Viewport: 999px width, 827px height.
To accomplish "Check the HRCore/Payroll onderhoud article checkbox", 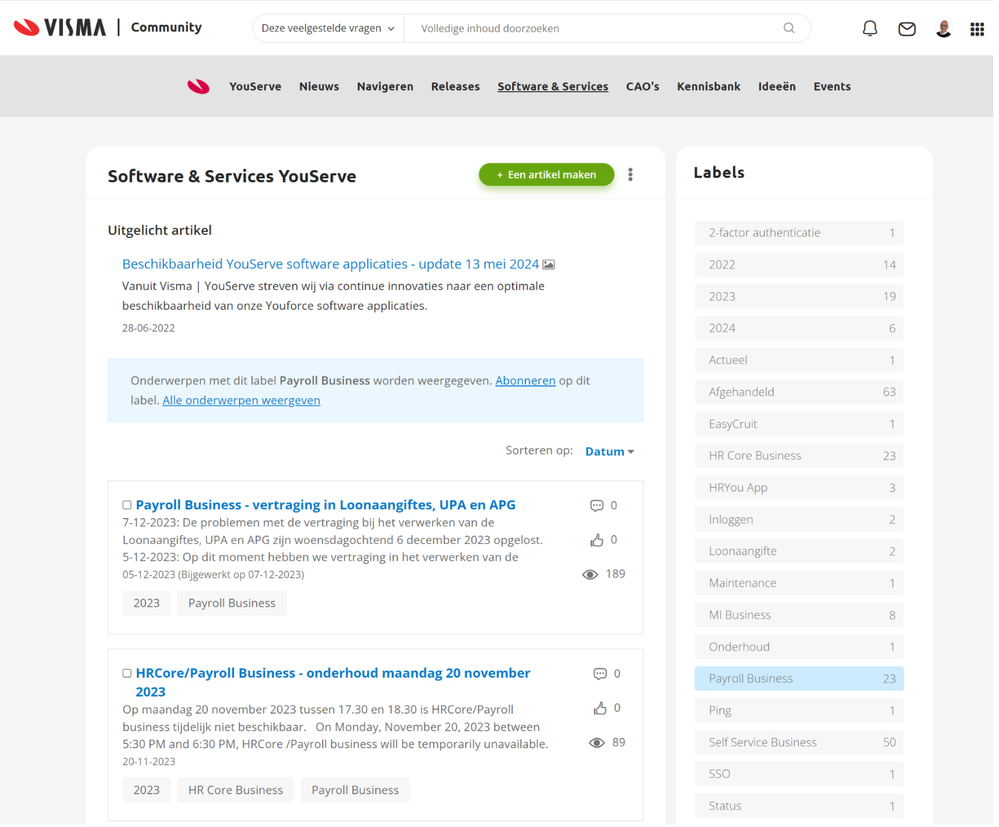I will [127, 674].
